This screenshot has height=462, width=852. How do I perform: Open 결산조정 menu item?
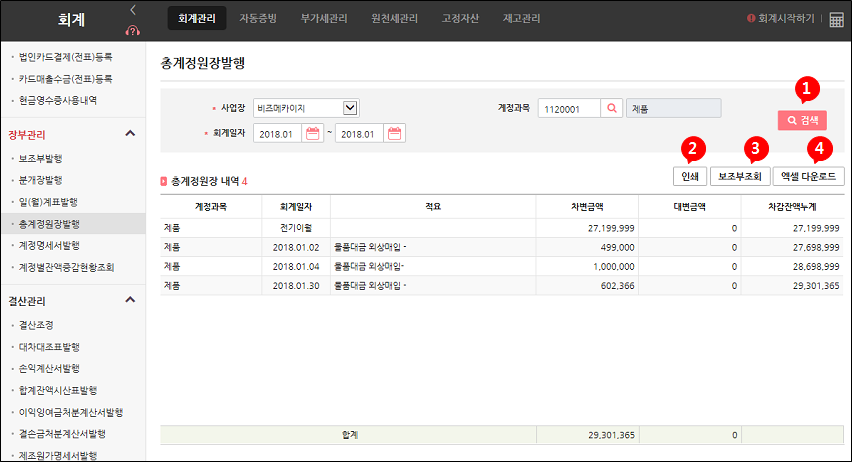(36, 325)
